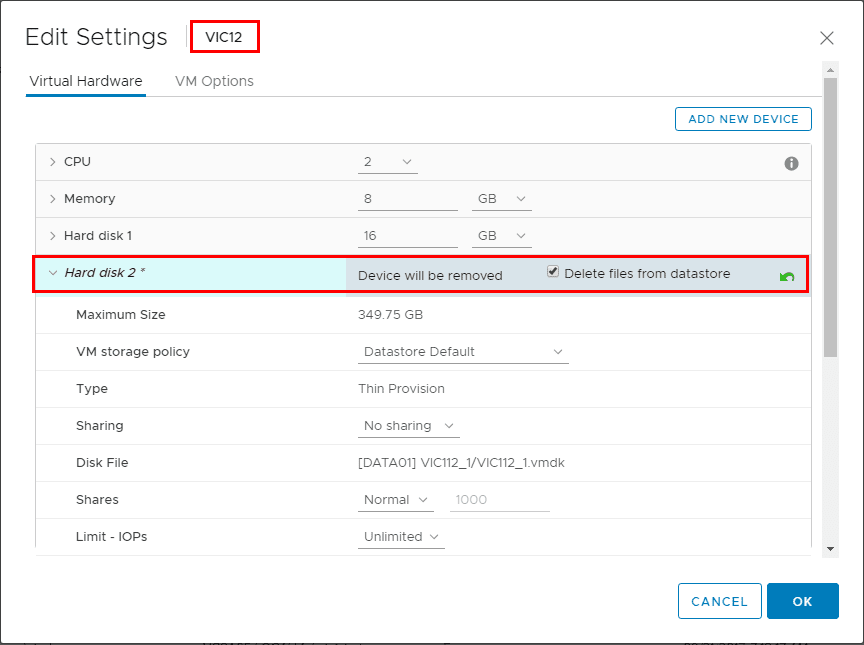The height and width of the screenshot is (645, 864).
Task: Toggle Delete files from datastore checkbox
Action: click(553, 272)
